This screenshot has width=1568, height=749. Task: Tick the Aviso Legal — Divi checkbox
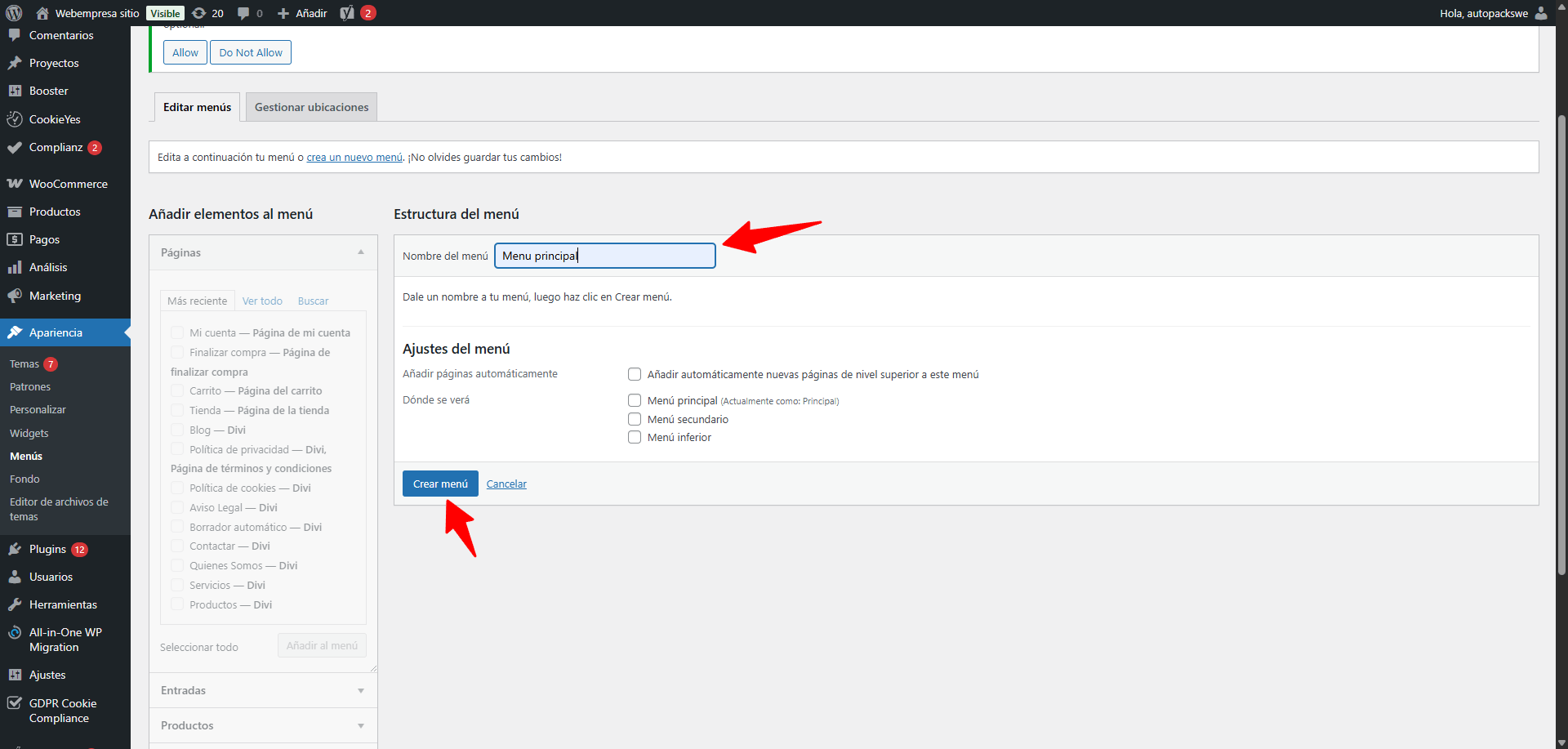coord(177,507)
